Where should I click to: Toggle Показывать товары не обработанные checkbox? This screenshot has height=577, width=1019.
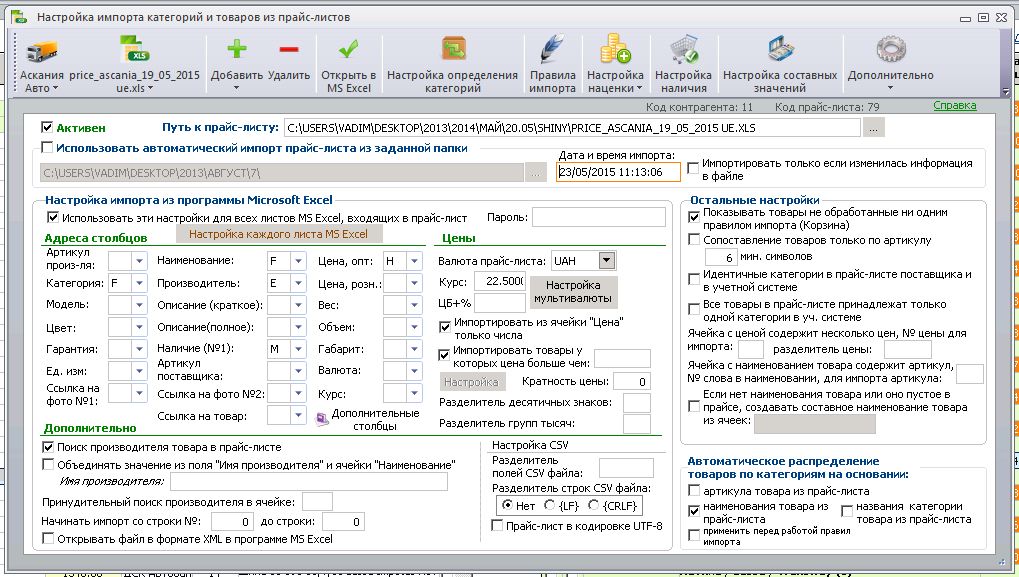694,218
